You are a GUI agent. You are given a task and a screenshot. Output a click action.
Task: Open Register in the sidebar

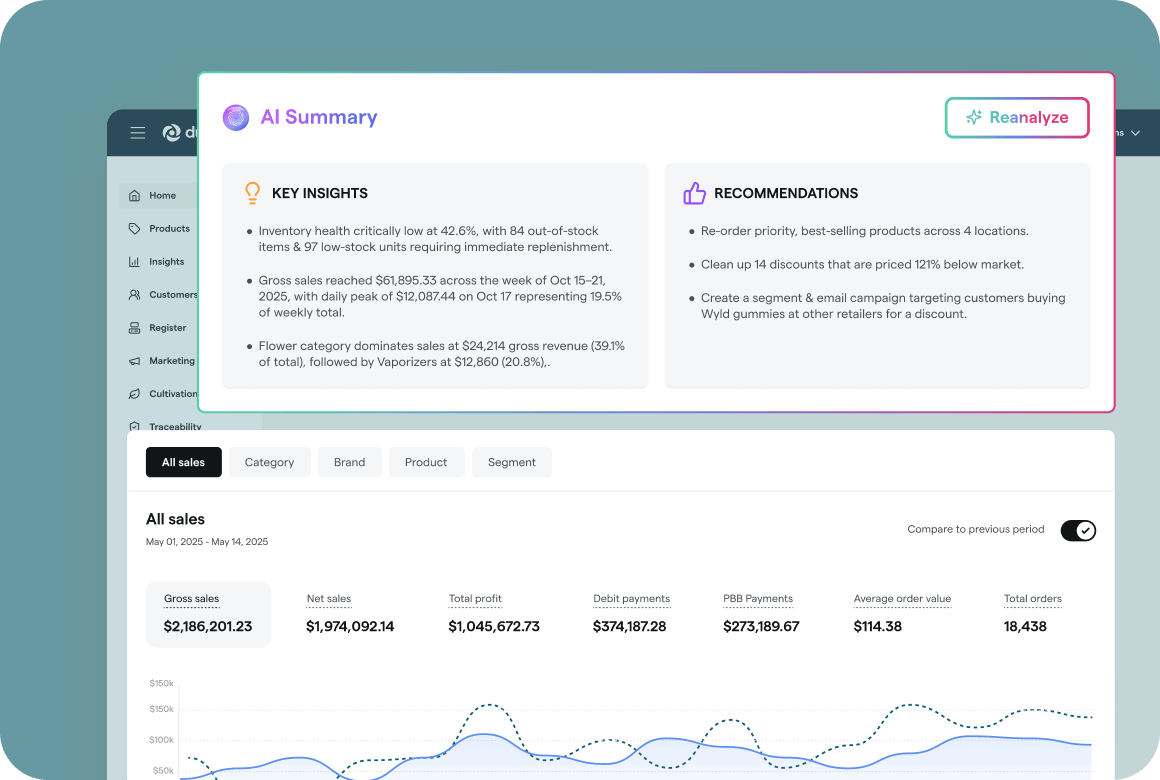coord(158,328)
